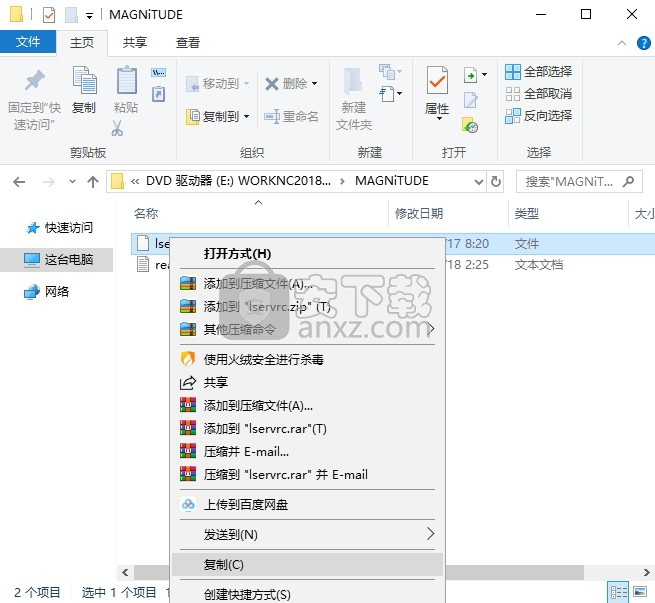Click the Edit file icon

[x=471, y=100]
